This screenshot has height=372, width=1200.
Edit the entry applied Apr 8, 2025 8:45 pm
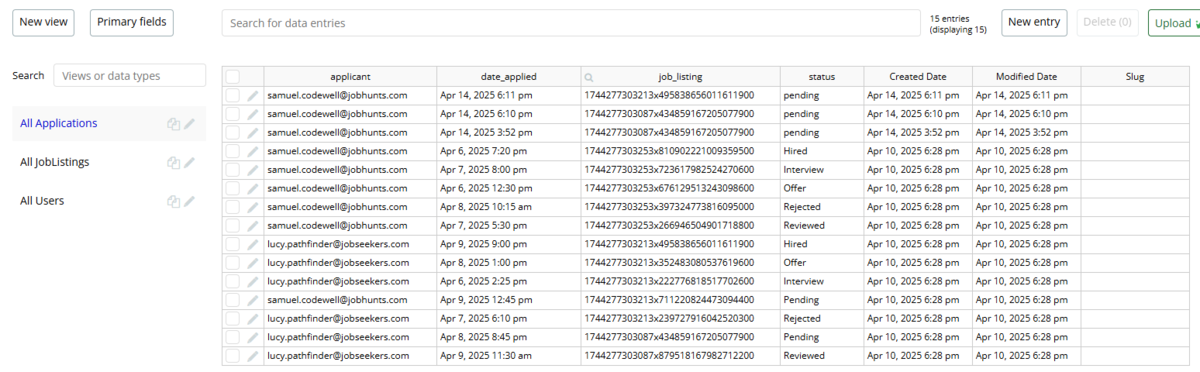pyautogui.click(x=253, y=337)
